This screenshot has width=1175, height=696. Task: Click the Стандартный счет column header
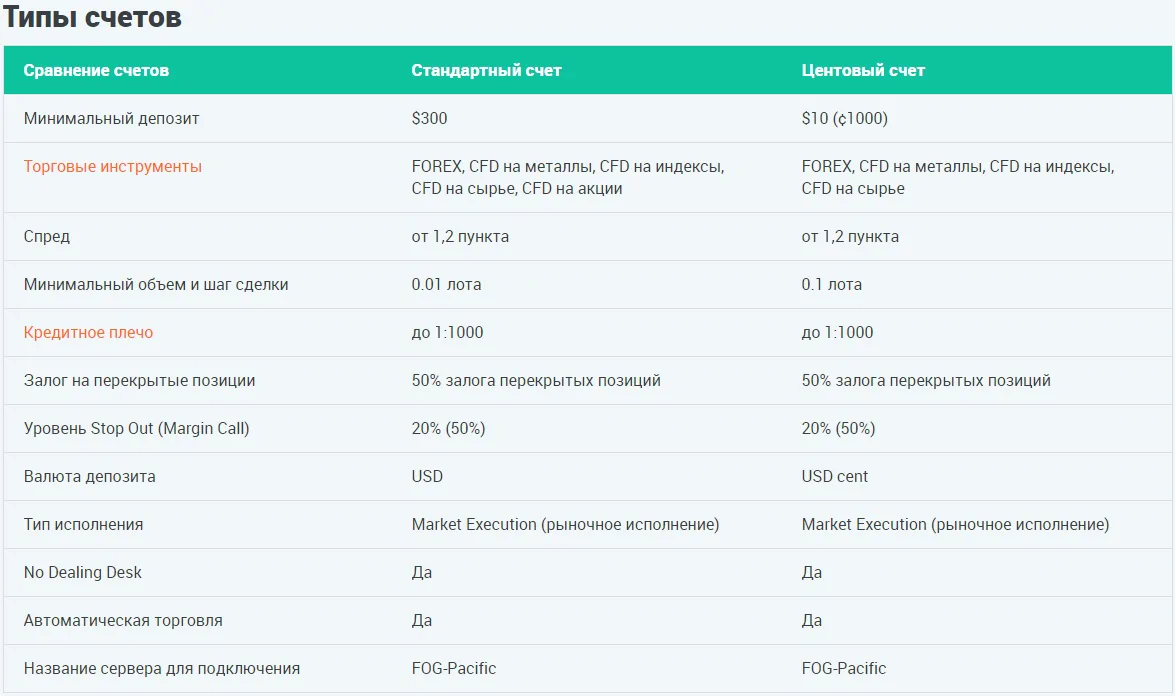point(486,70)
